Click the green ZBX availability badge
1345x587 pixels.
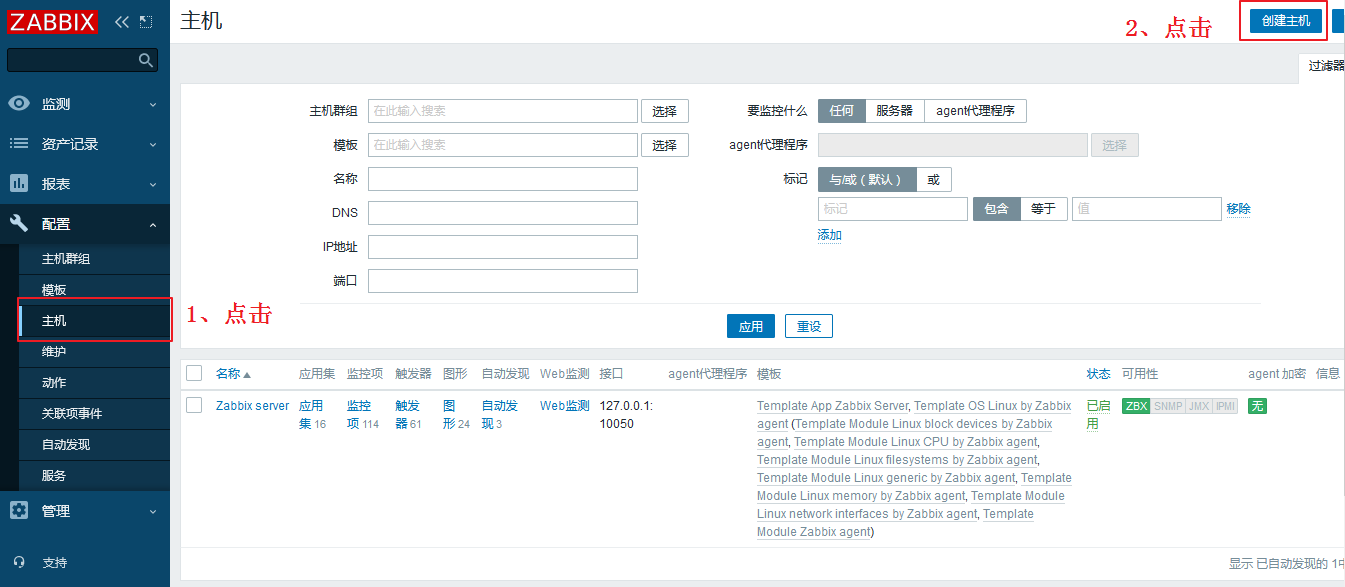(x=1136, y=406)
